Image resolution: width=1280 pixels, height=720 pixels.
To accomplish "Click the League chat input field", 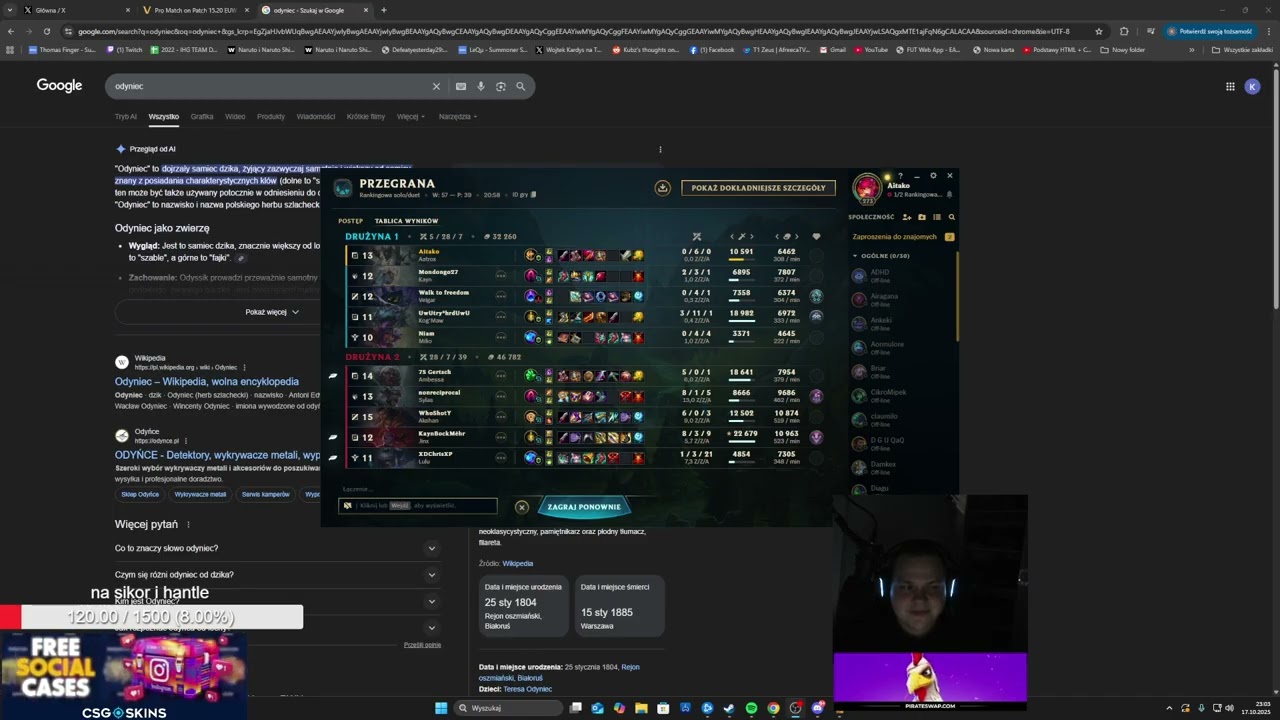I will coord(418,506).
